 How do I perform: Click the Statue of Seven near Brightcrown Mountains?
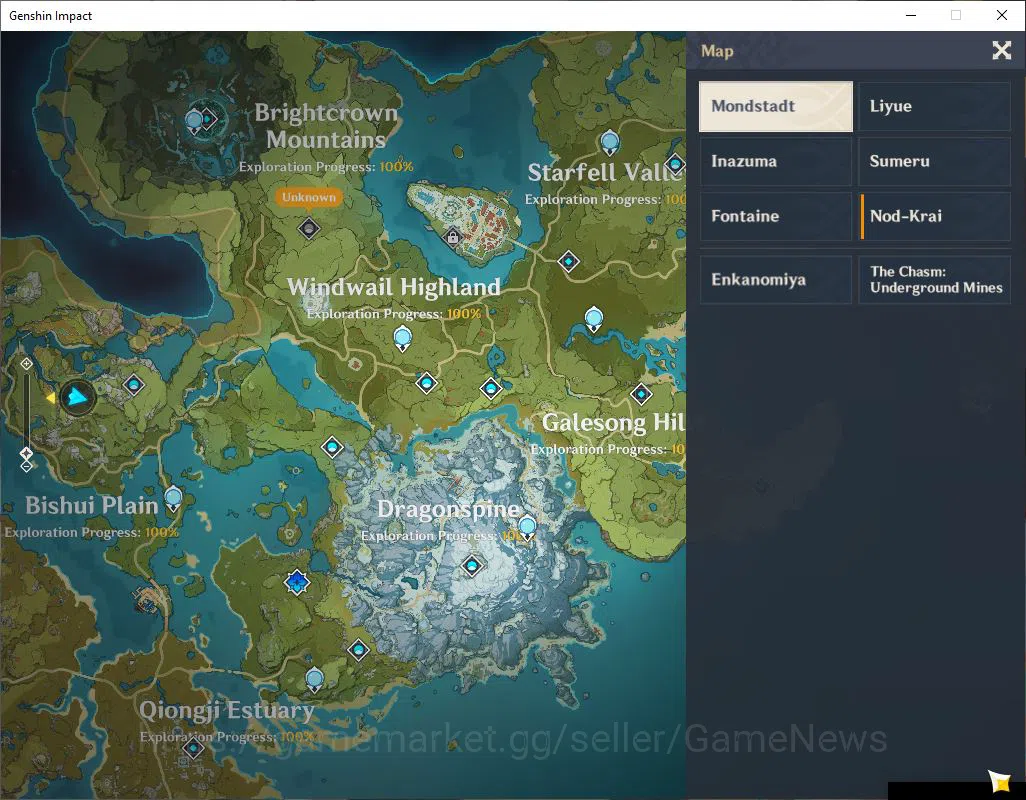pyautogui.click(x=194, y=122)
